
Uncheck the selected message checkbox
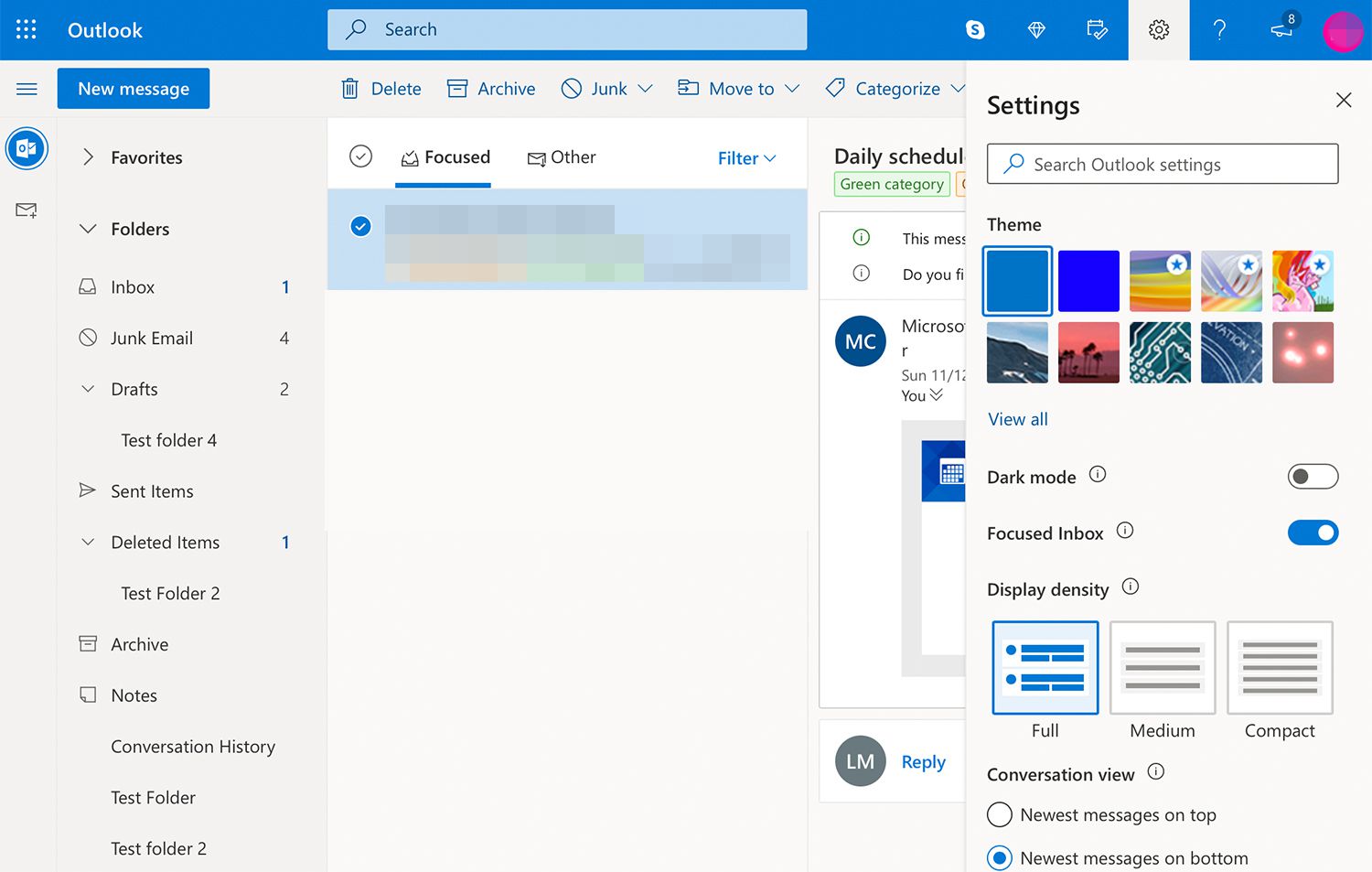(361, 226)
